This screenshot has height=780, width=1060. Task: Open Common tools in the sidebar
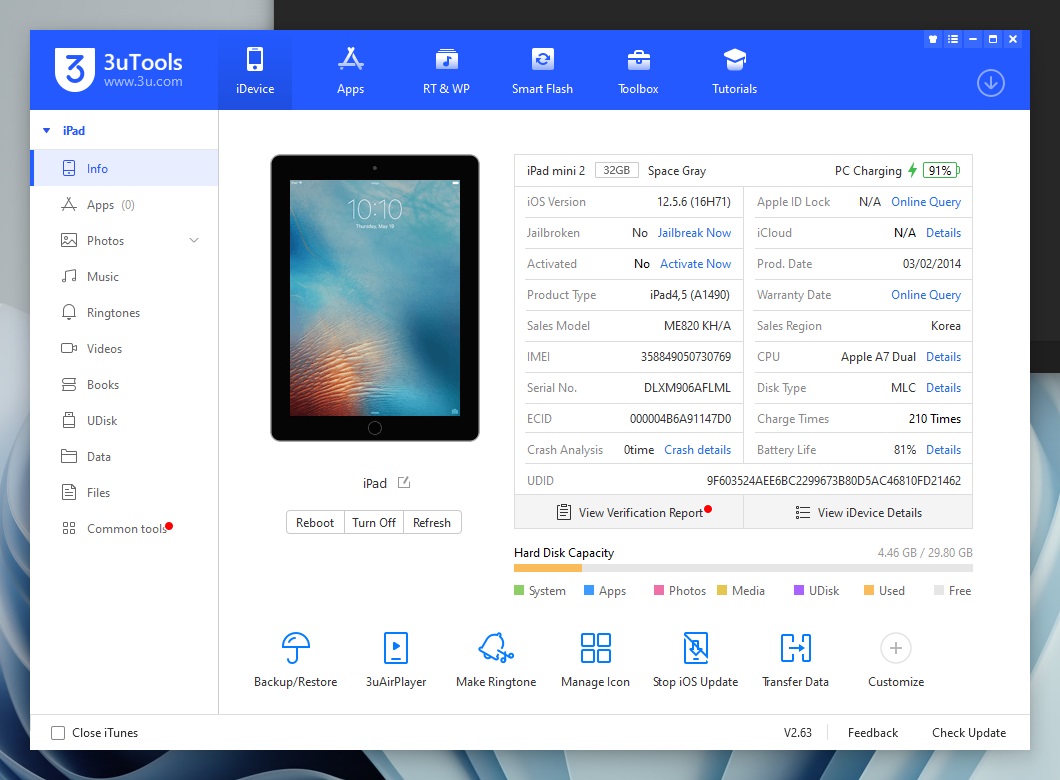coord(124,529)
